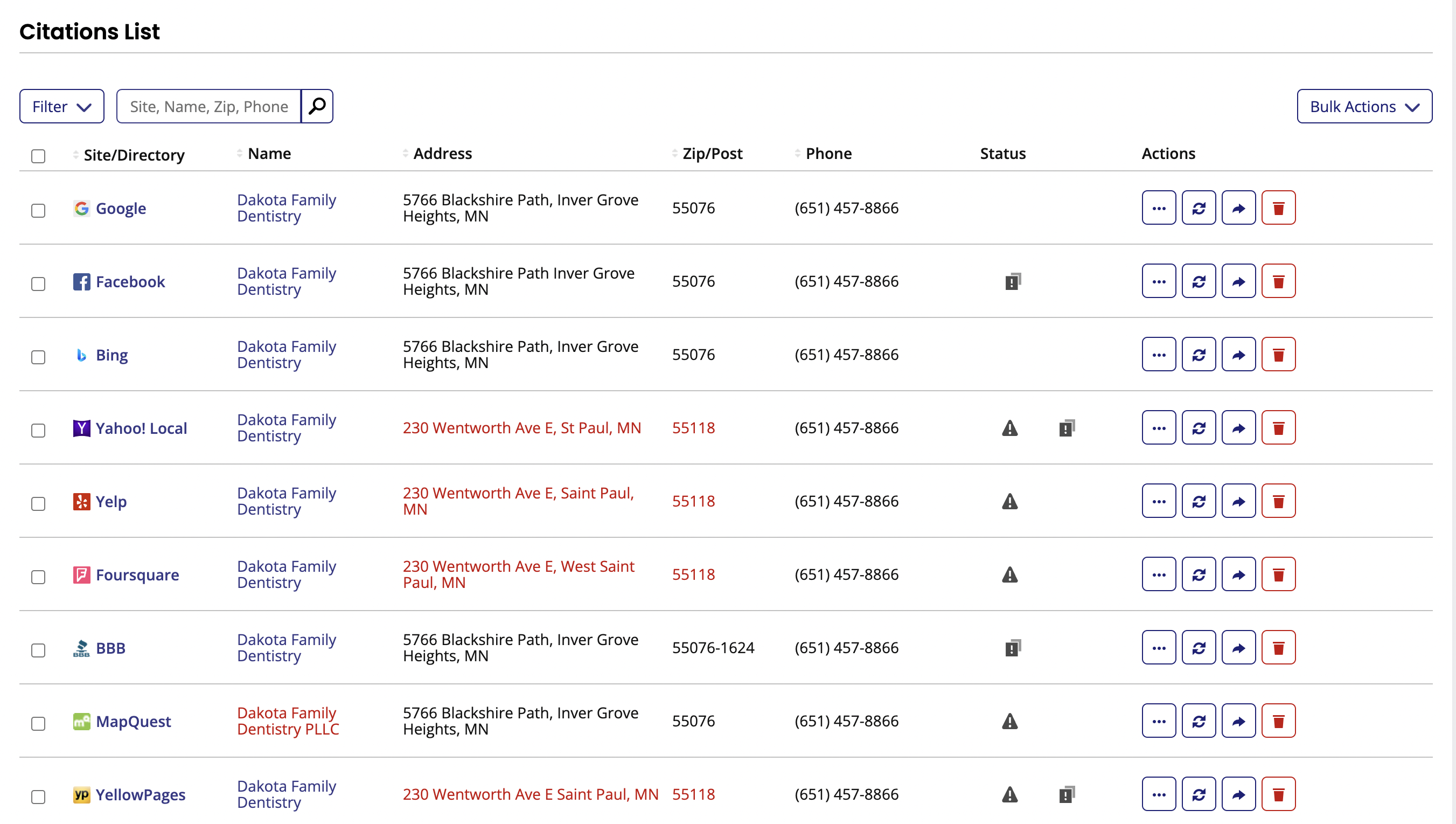
Task: Check the YellowPages row checkbox
Action: [x=38, y=797]
